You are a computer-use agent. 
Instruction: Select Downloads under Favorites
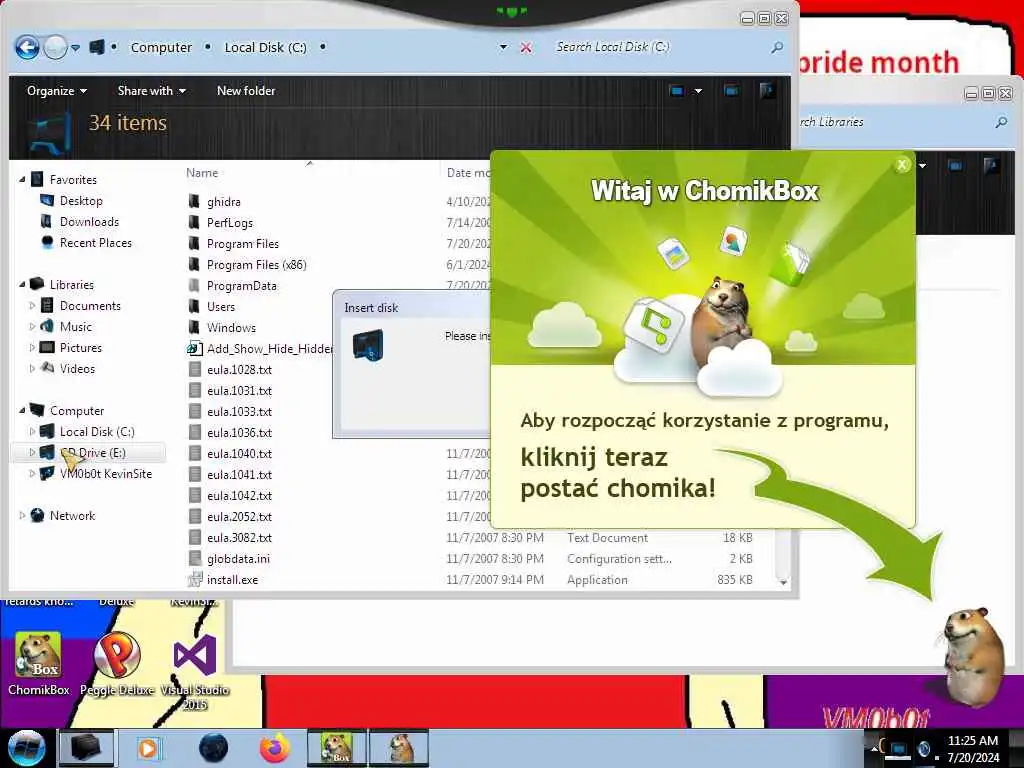[x=89, y=221]
